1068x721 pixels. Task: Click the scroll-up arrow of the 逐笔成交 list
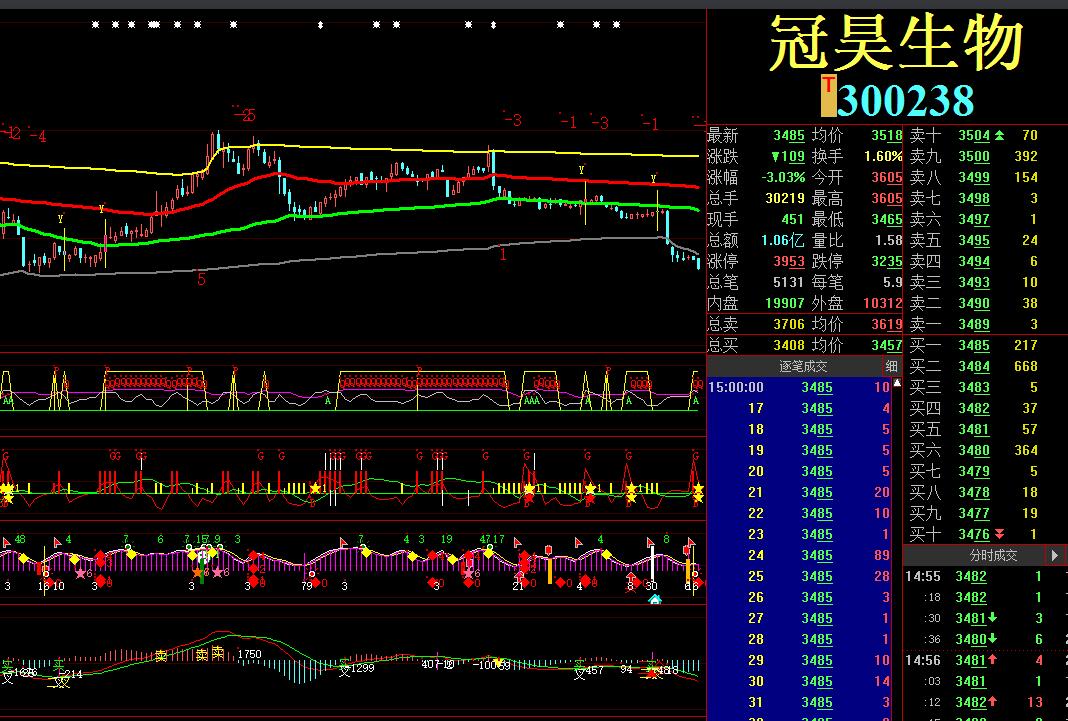point(897,383)
